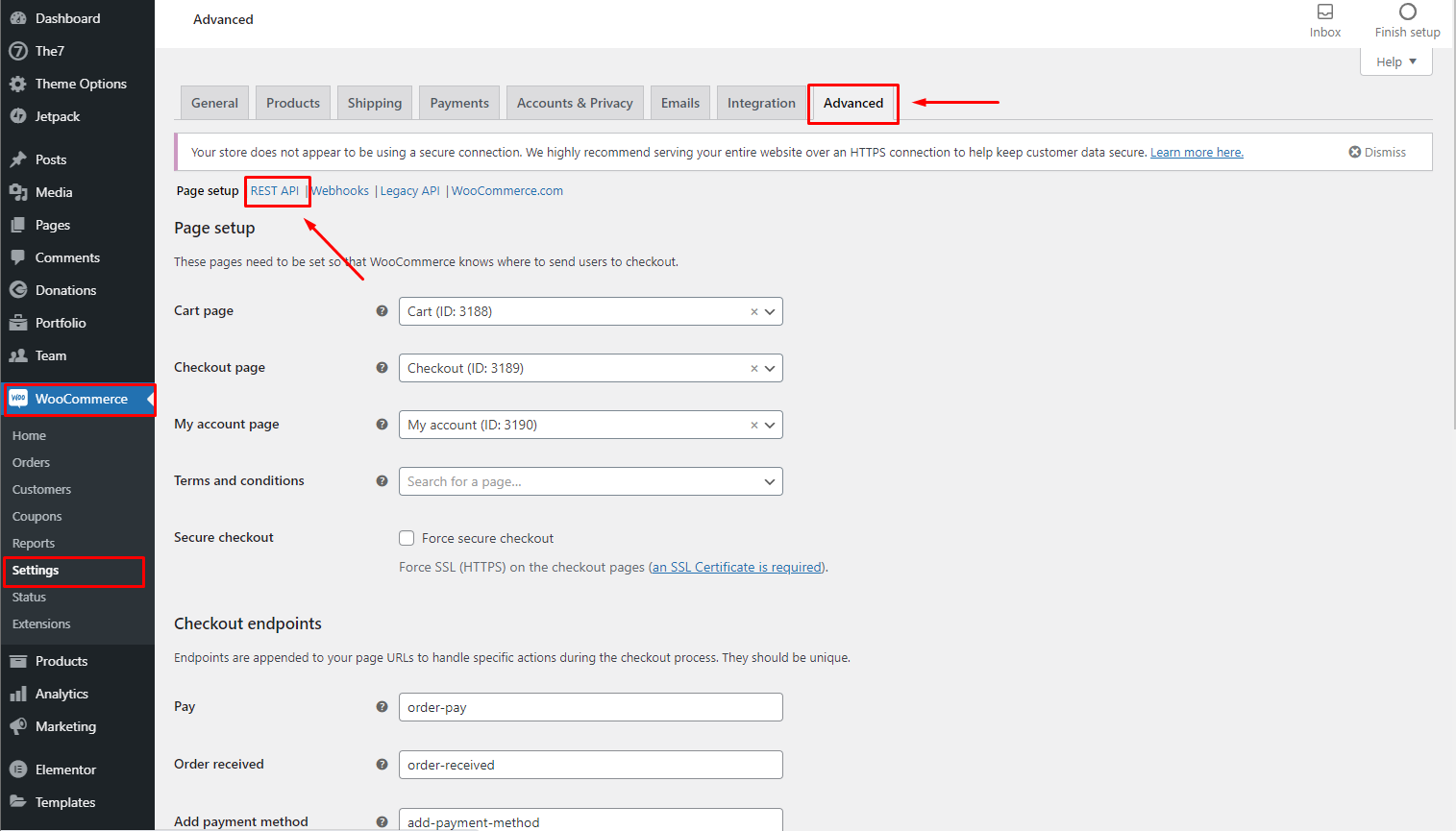Open Extensions in WooCommerce submenu
The width and height of the screenshot is (1456, 831).
point(41,623)
